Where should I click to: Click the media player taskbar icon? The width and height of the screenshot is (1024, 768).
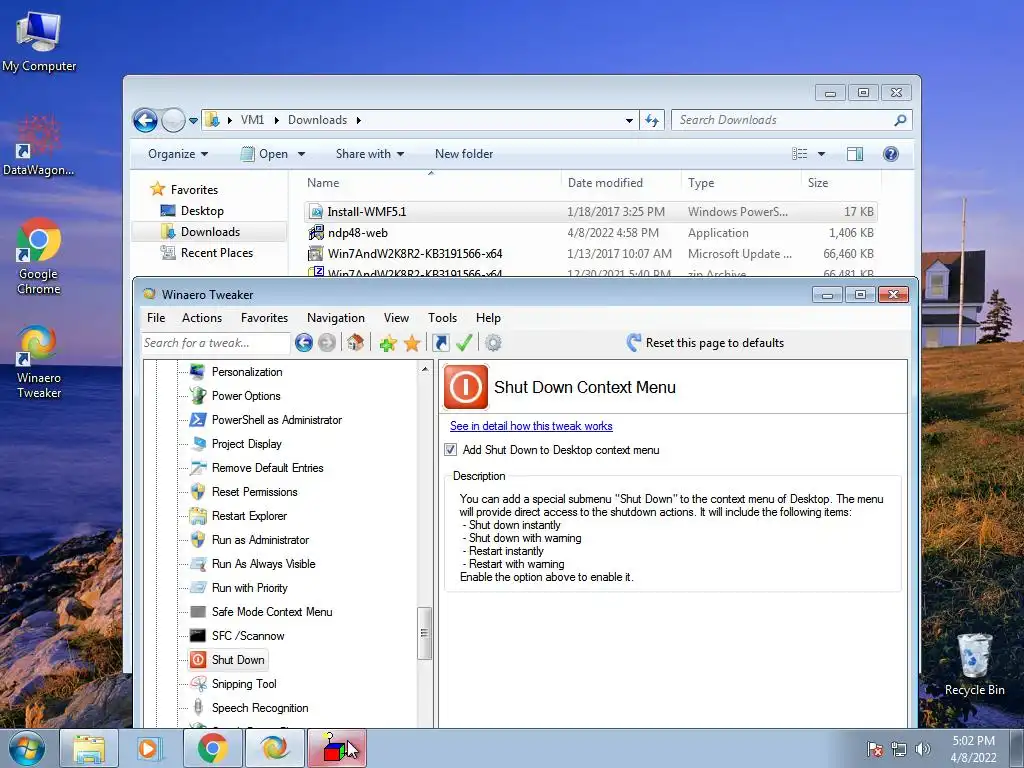pyautogui.click(x=150, y=748)
